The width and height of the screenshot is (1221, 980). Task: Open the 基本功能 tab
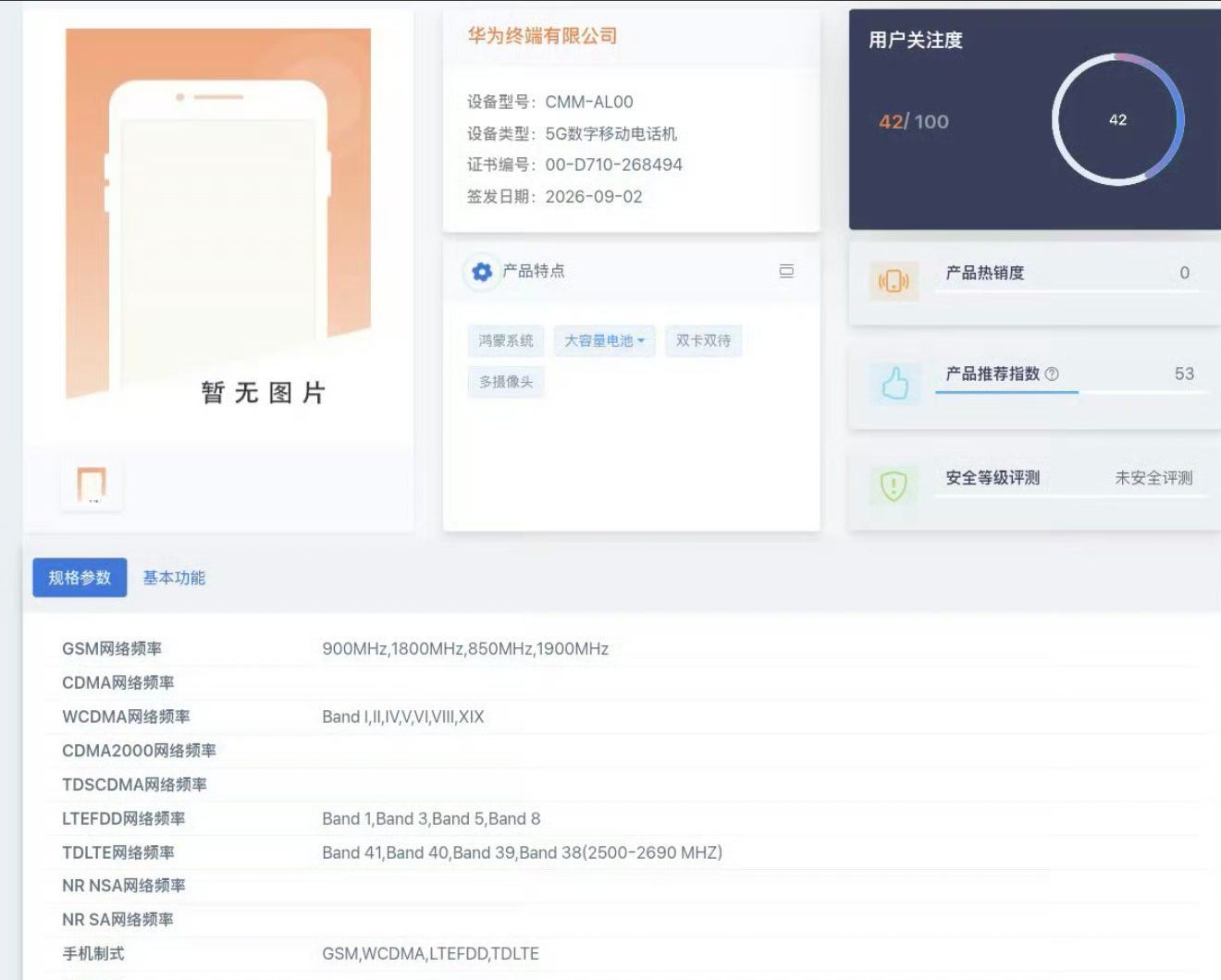pyautogui.click(x=174, y=578)
